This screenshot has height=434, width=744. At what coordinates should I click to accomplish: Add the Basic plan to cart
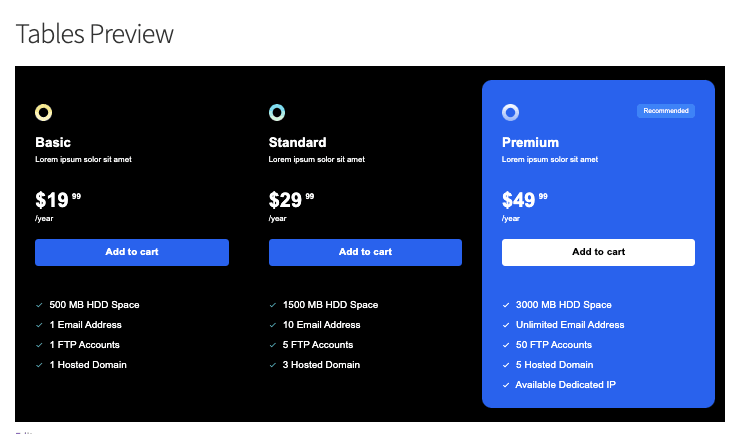[x=132, y=252]
